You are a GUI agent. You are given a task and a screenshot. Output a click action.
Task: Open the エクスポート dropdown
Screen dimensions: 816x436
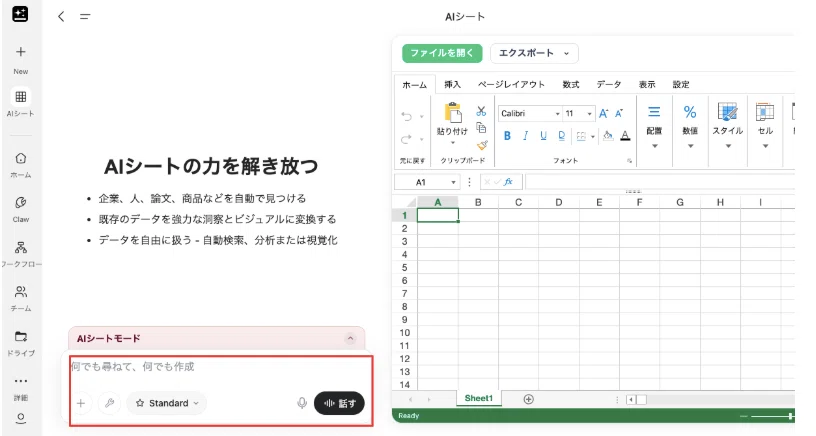click(x=534, y=53)
